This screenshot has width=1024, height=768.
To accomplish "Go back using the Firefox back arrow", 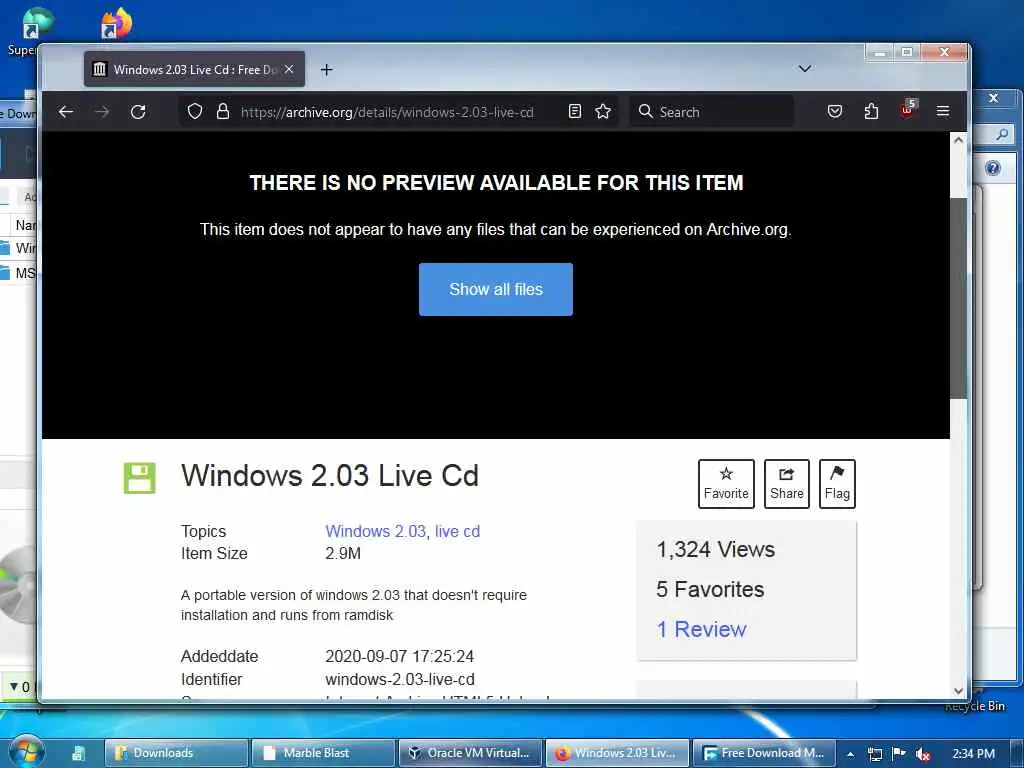I will [x=65, y=112].
